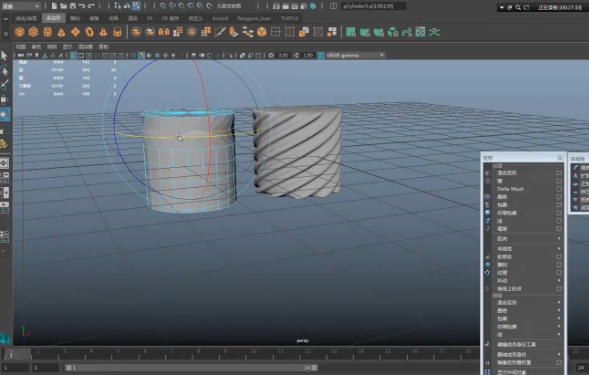Create a polygon plane from the shelf

[x=75, y=32]
